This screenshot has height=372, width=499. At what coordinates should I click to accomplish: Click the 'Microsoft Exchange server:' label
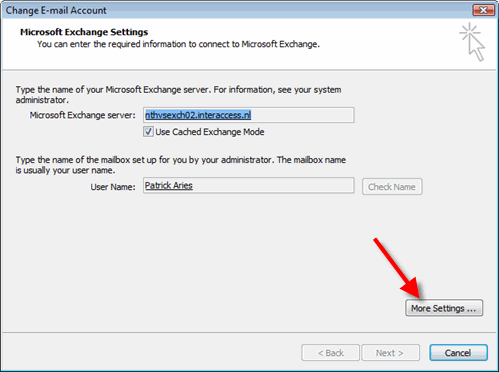[x=83, y=115]
